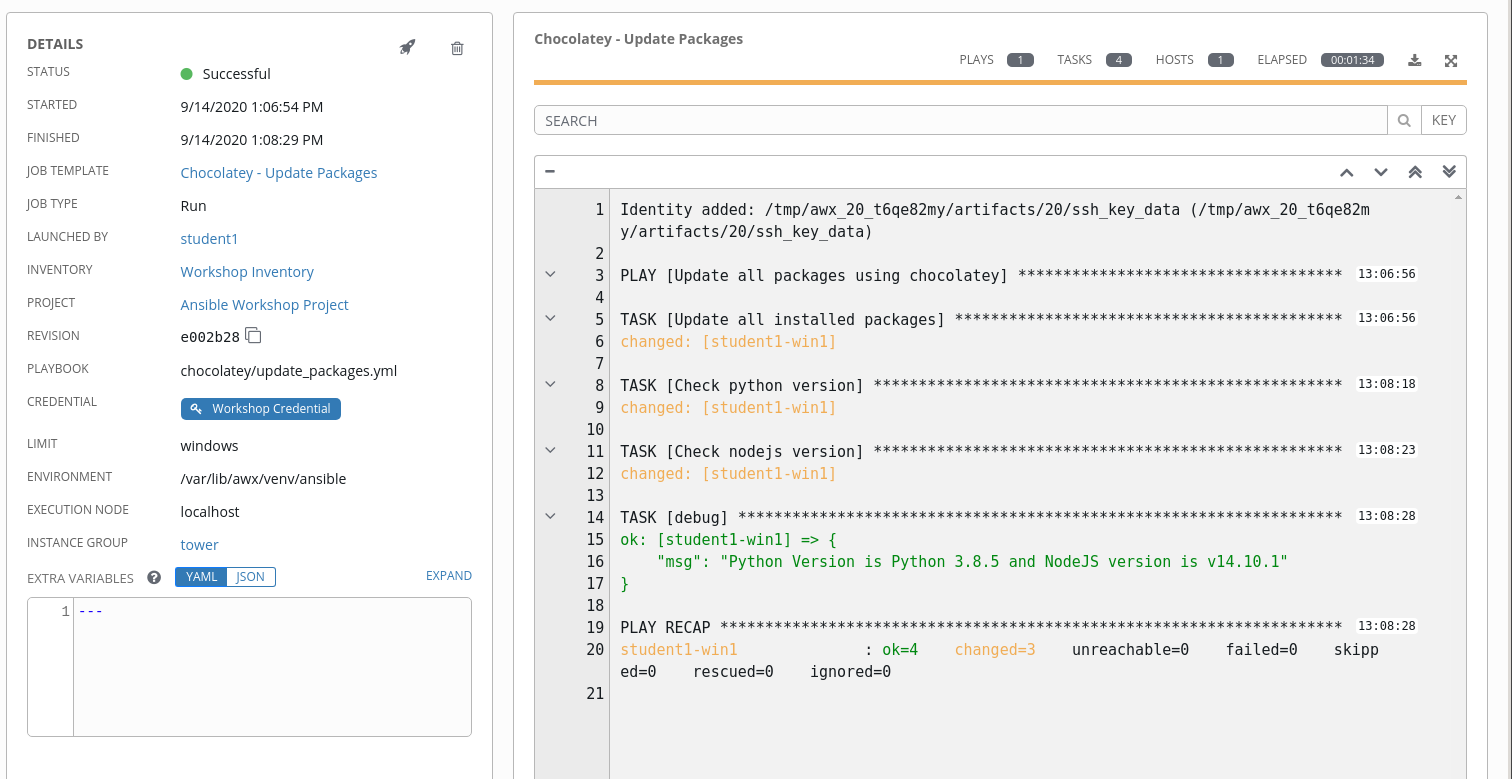The image size is (1512, 779).
Task: Relaunch job with the rocket icon
Action: tap(407, 47)
